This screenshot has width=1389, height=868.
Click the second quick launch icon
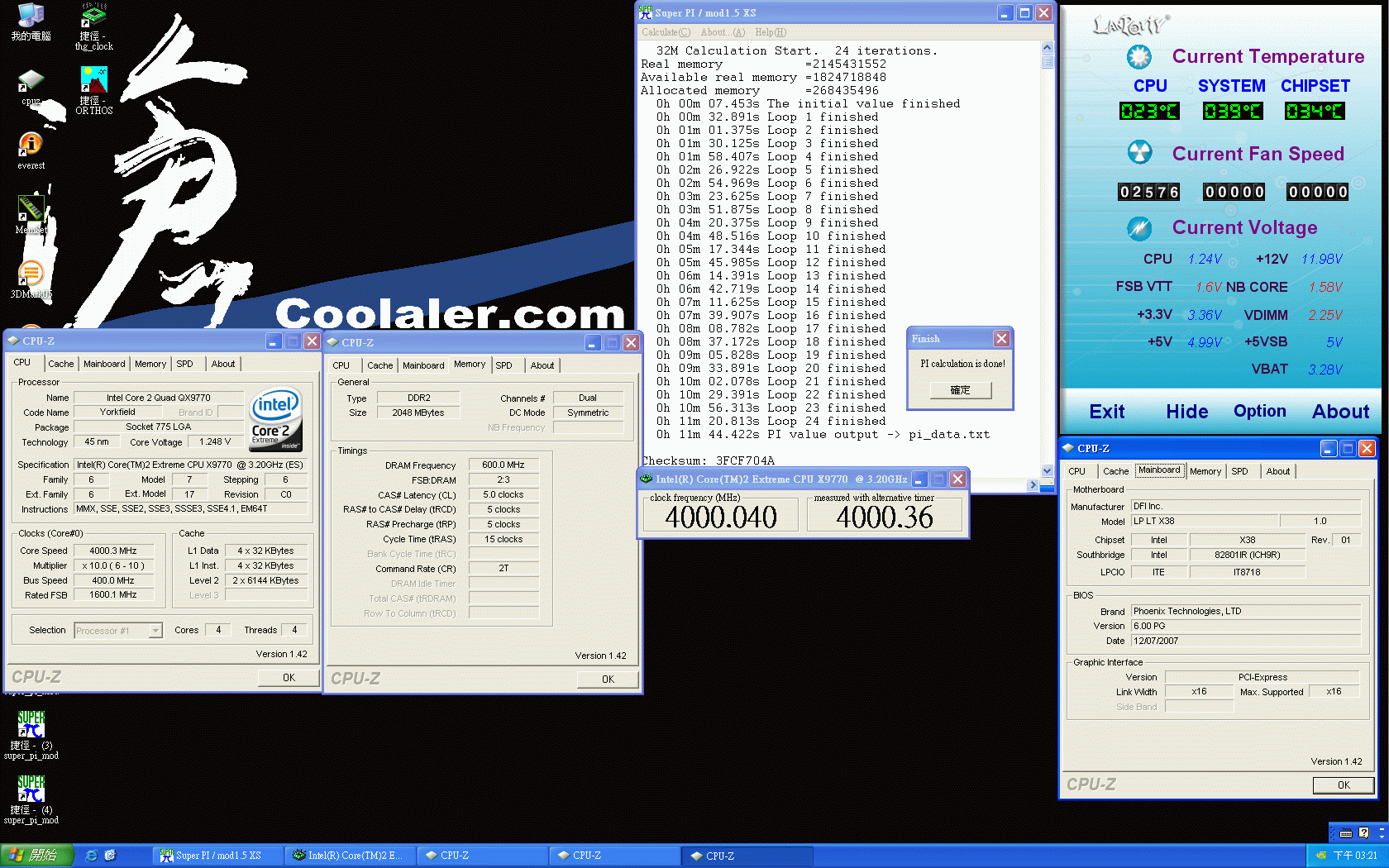pos(110,856)
